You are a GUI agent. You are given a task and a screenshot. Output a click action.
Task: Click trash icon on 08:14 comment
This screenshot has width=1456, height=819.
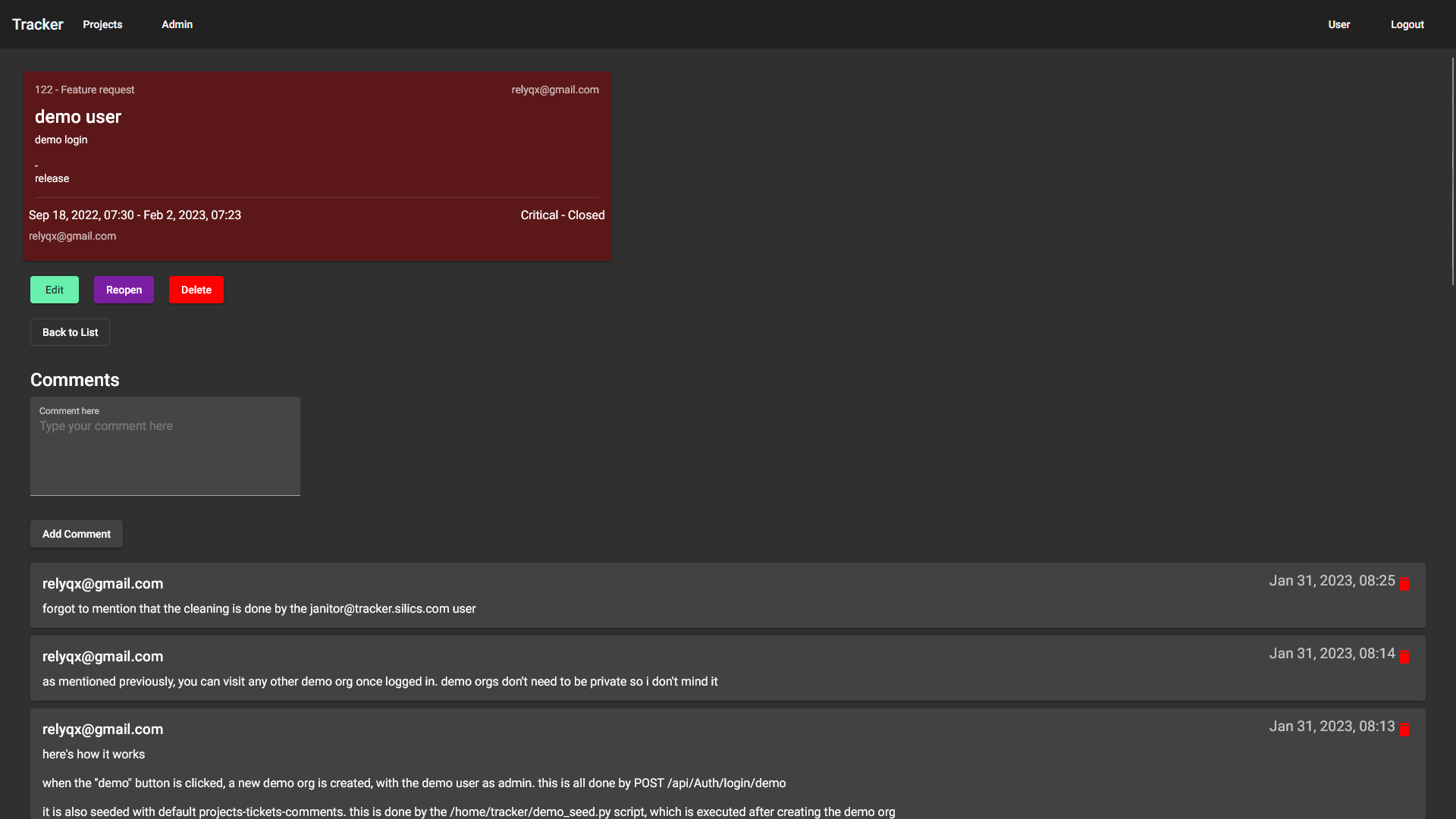click(1404, 657)
